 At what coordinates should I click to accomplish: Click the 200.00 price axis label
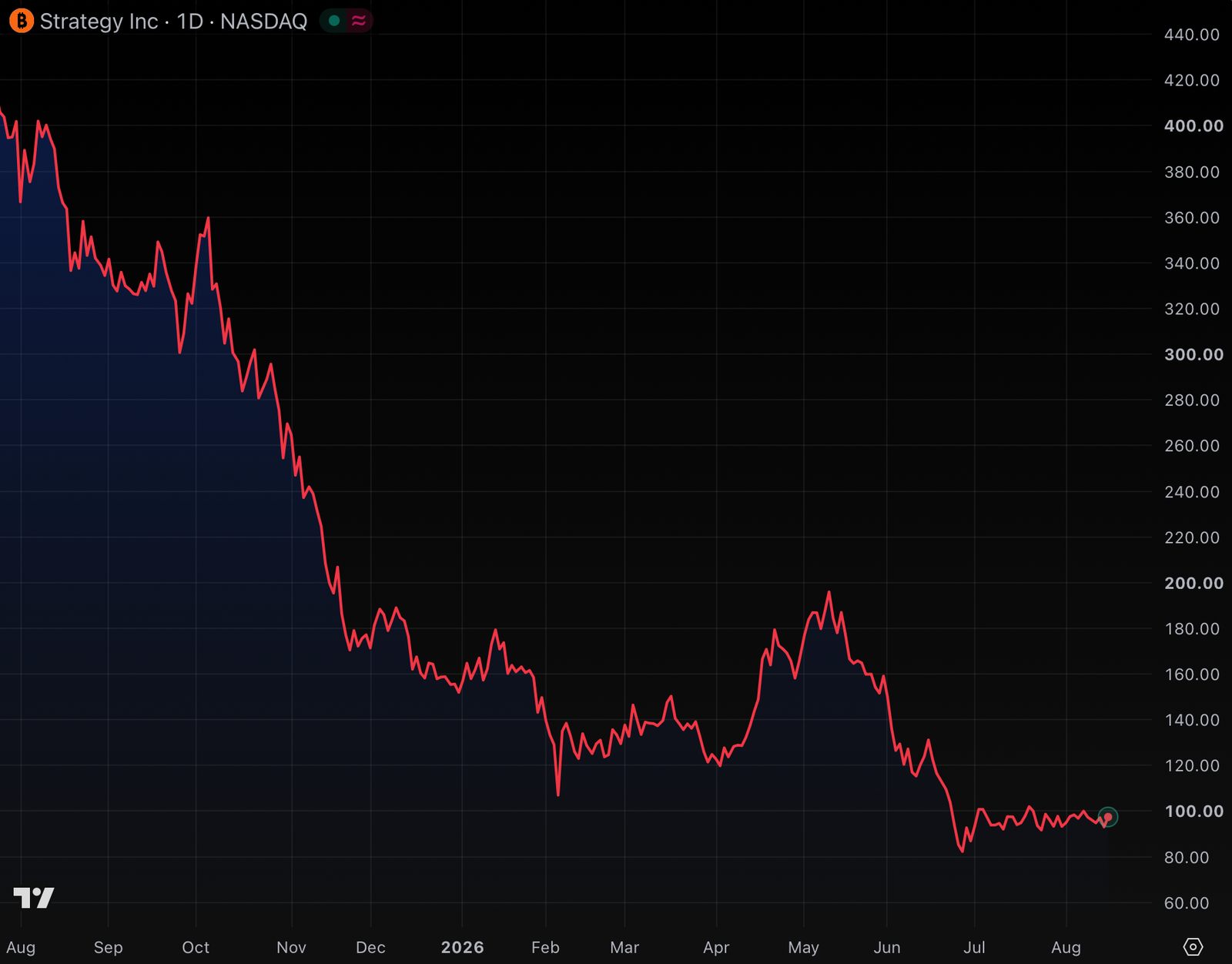pos(1193,583)
